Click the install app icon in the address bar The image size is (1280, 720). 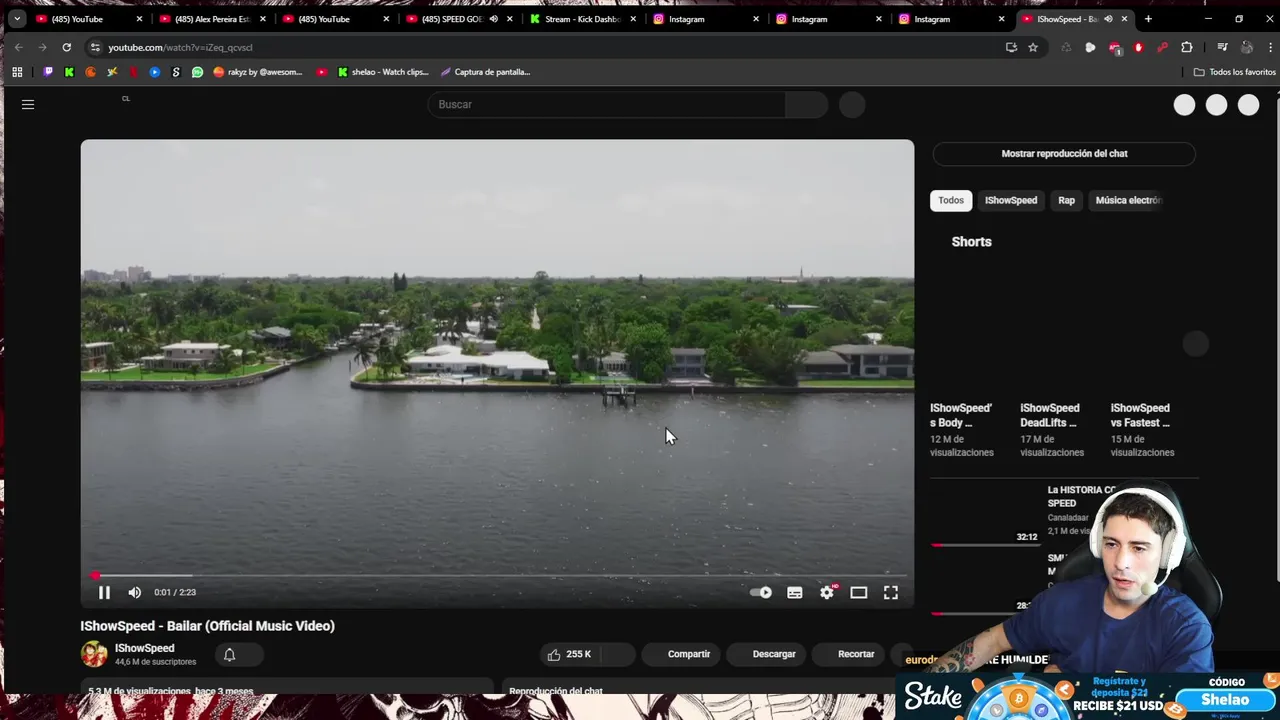(x=1011, y=47)
